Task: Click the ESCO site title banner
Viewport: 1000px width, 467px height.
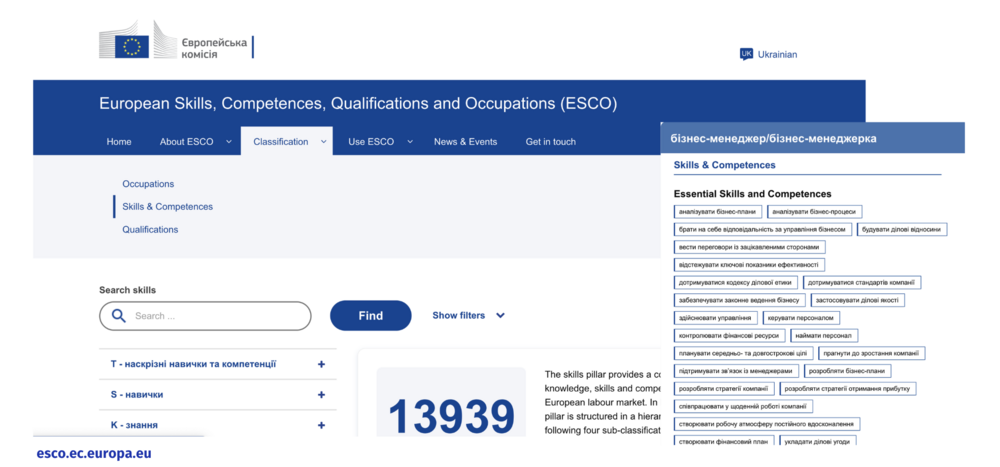Action: click(x=358, y=103)
